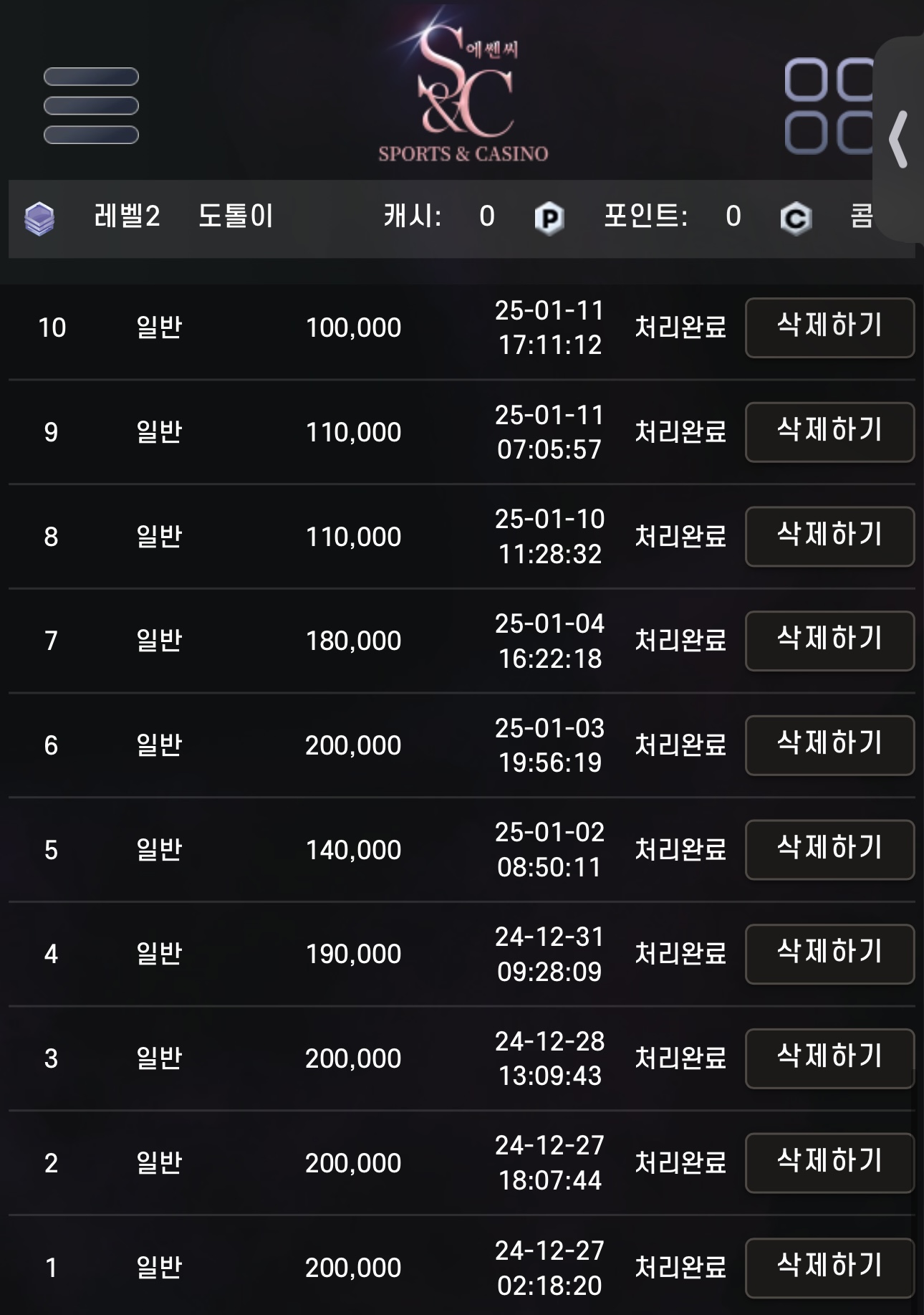Delete the 180,000 entry in row 7
The image size is (924, 1315).
coord(829,641)
